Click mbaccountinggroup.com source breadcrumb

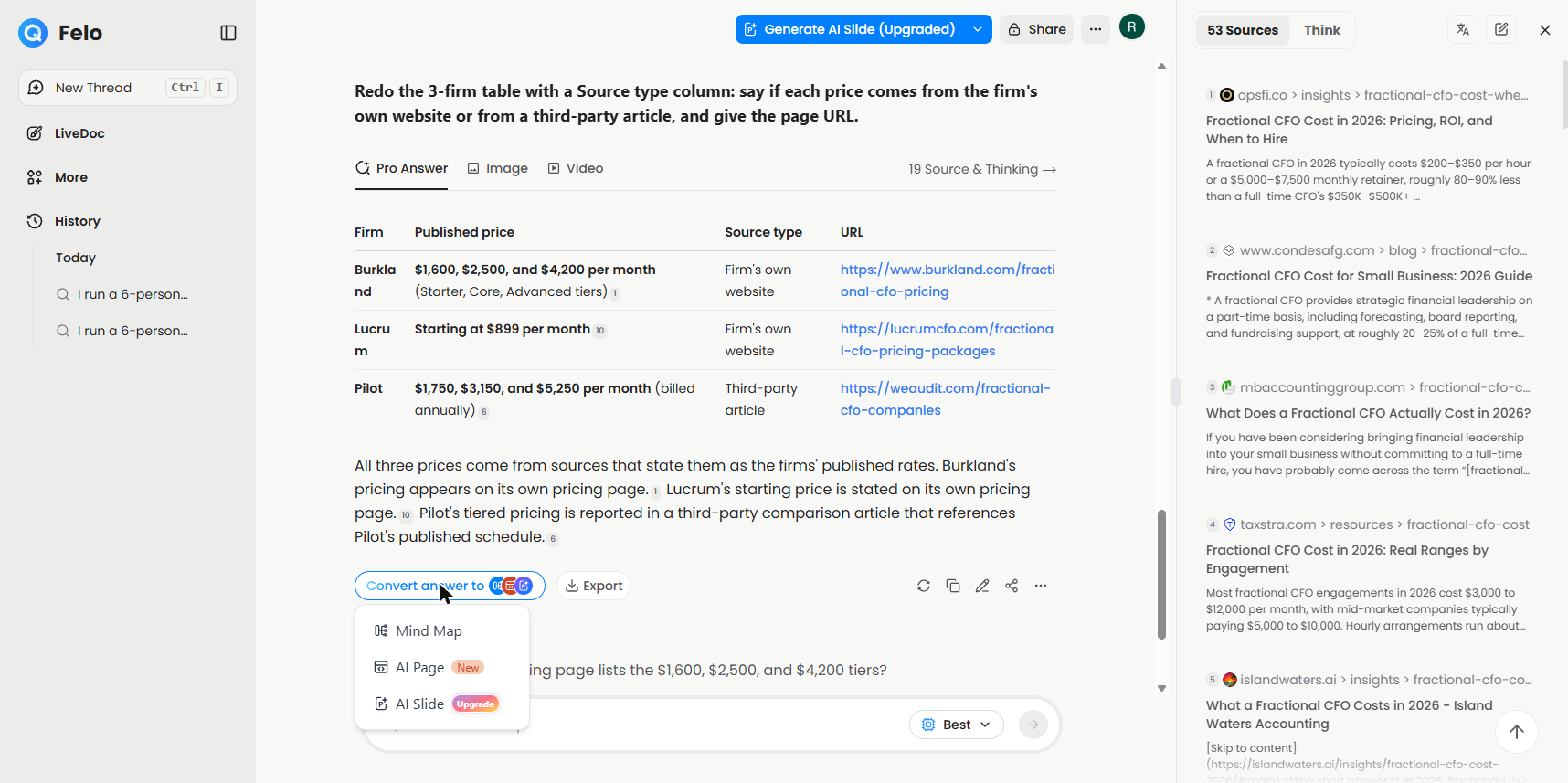(1384, 387)
